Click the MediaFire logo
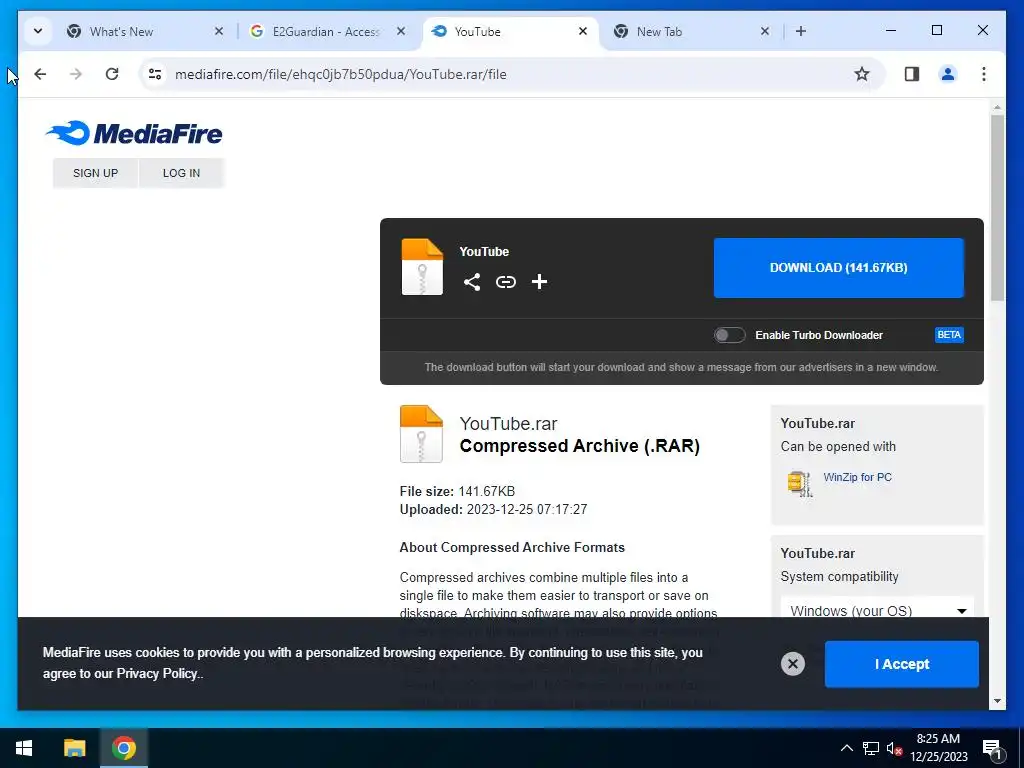The height and width of the screenshot is (768, 1024). (134, 133)
